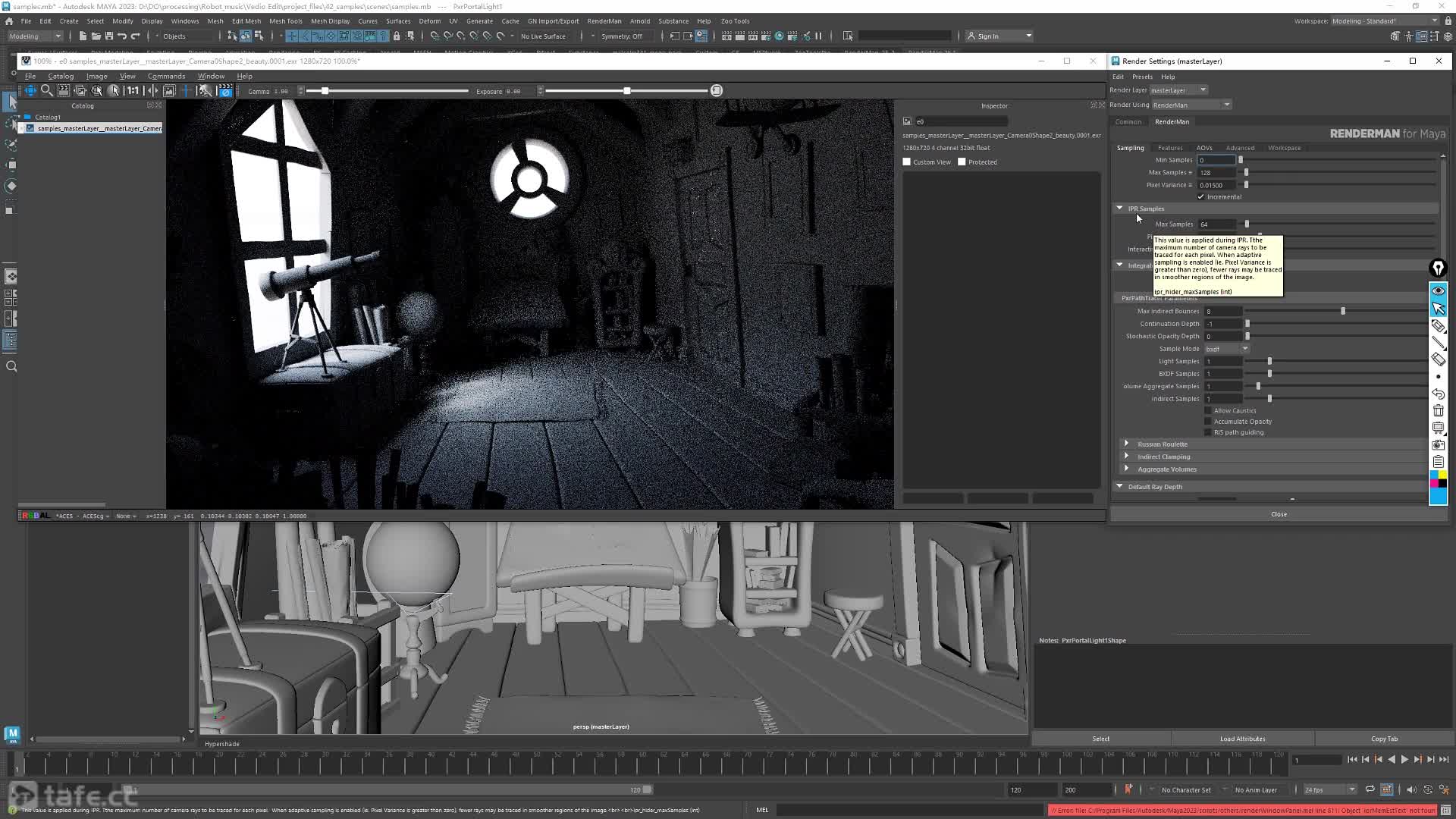Click the Max Indirect Bounces slider handle

[x=1343, y=311]
